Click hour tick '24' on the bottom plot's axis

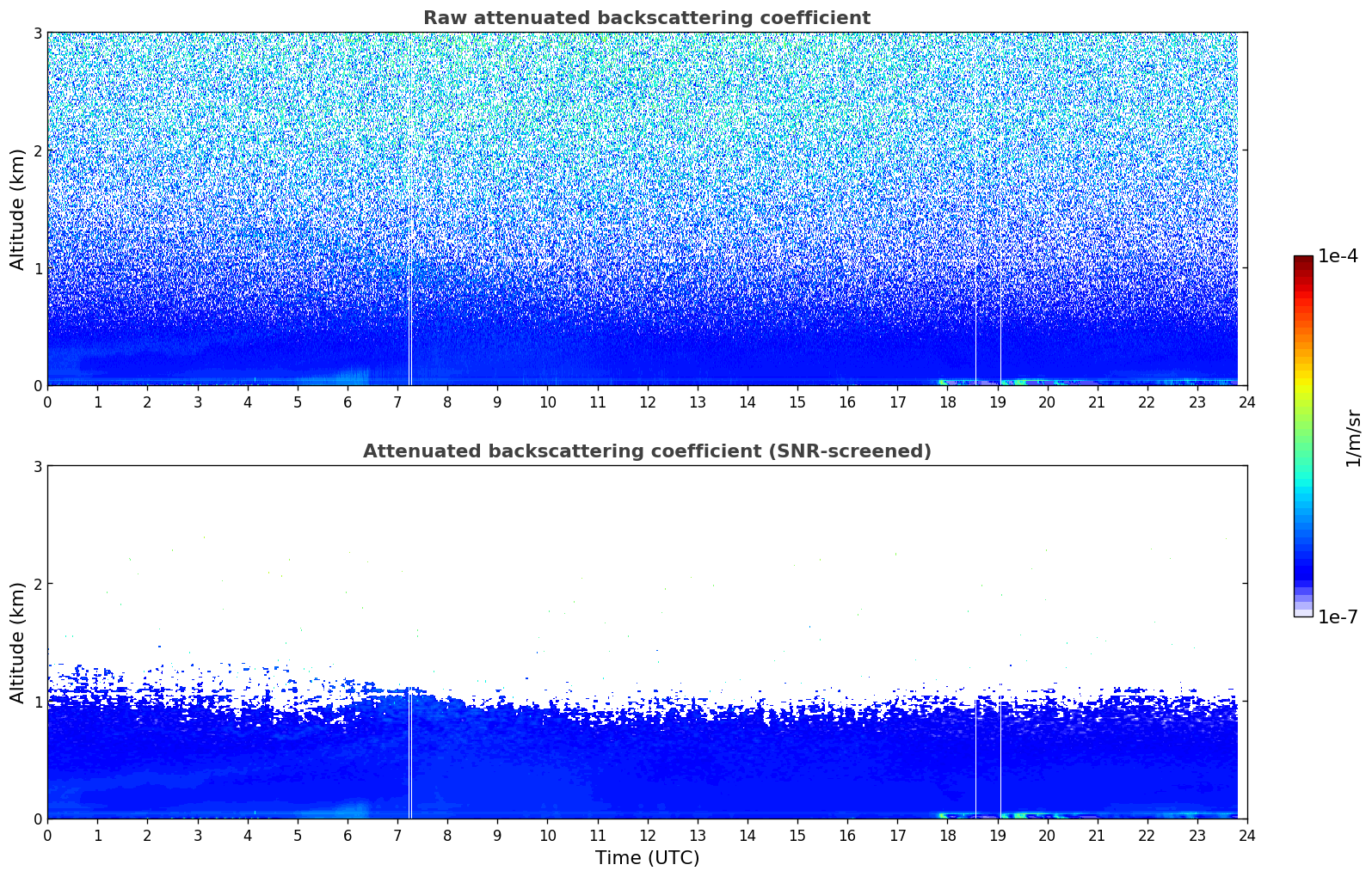click(1247, 836)
